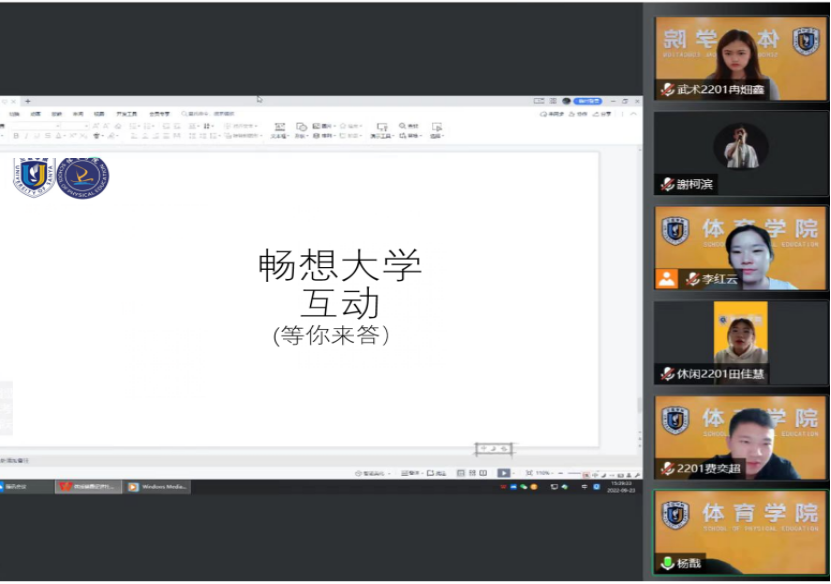831x584 pixels.
Task: Open the font size dropdown
Action: tap(84, 124)
